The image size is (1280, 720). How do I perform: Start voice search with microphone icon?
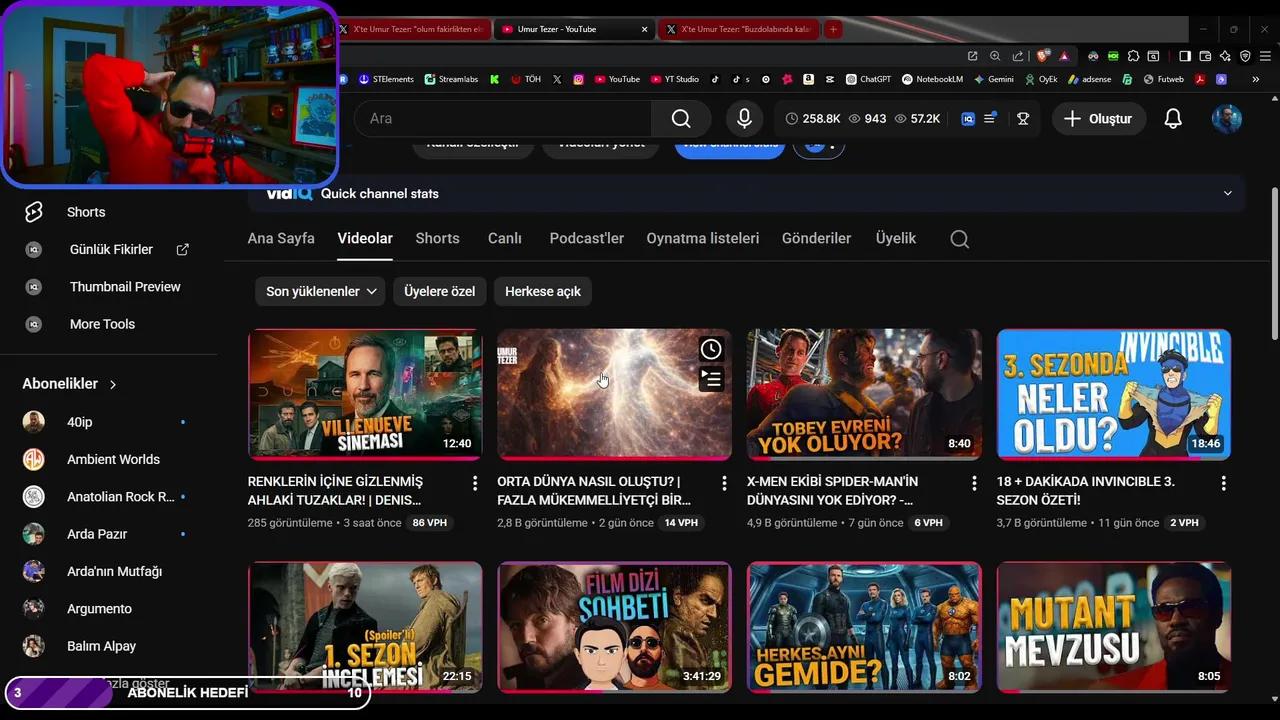(744, 118)
